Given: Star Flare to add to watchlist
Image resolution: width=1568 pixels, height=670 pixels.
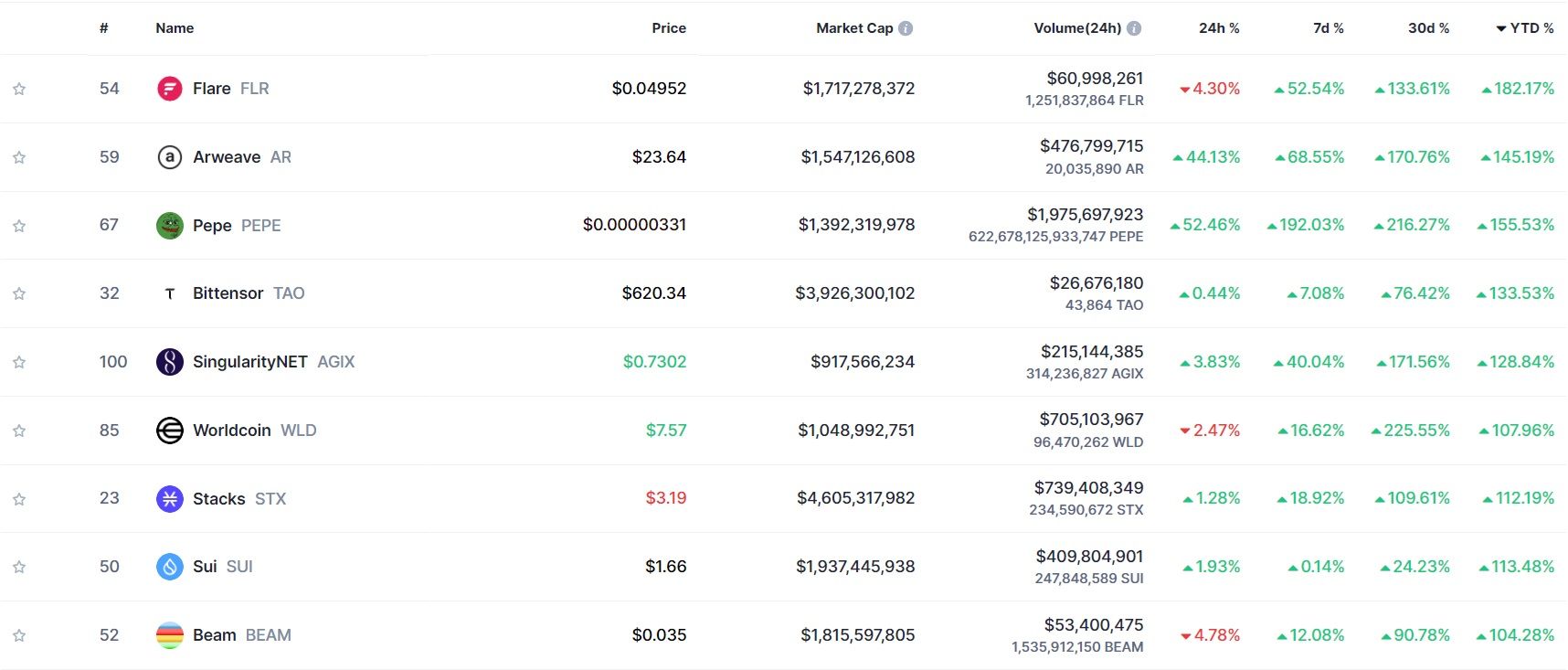Looking at the screenshot, I should (19, 89).
